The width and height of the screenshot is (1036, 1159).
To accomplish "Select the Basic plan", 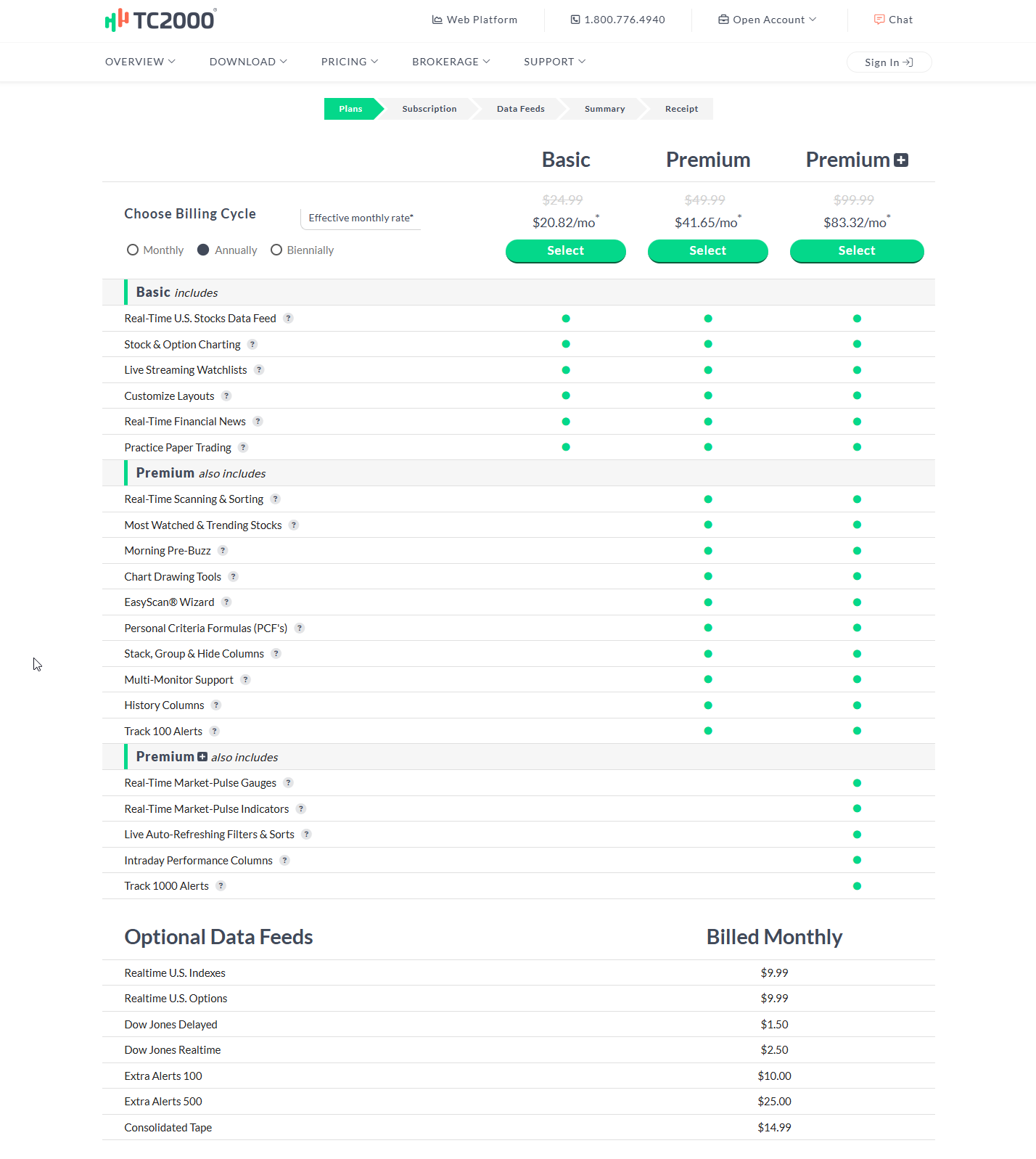I will tap(565, 251).
